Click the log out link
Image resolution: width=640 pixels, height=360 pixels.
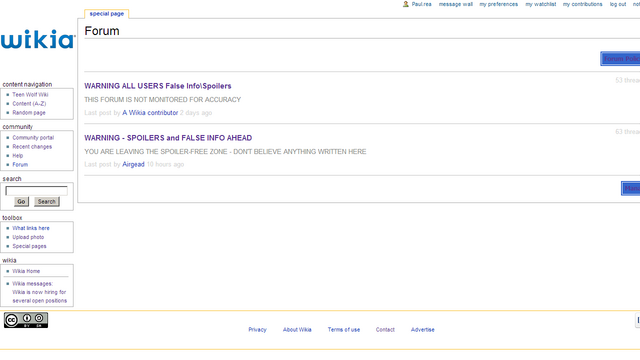[x=618, y=4]
